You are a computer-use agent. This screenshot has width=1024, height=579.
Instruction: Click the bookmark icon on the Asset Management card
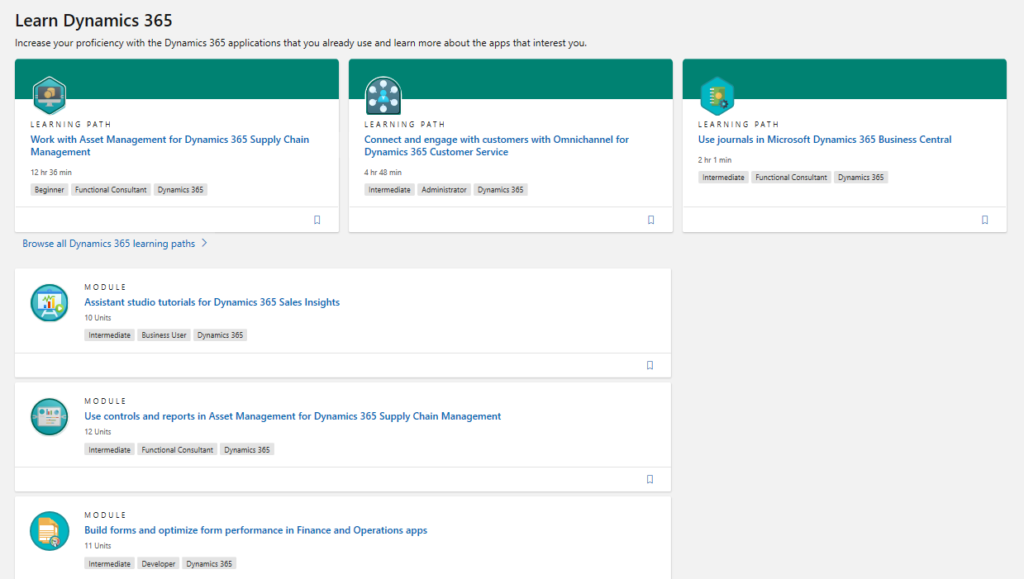click(x=317, y=219)
